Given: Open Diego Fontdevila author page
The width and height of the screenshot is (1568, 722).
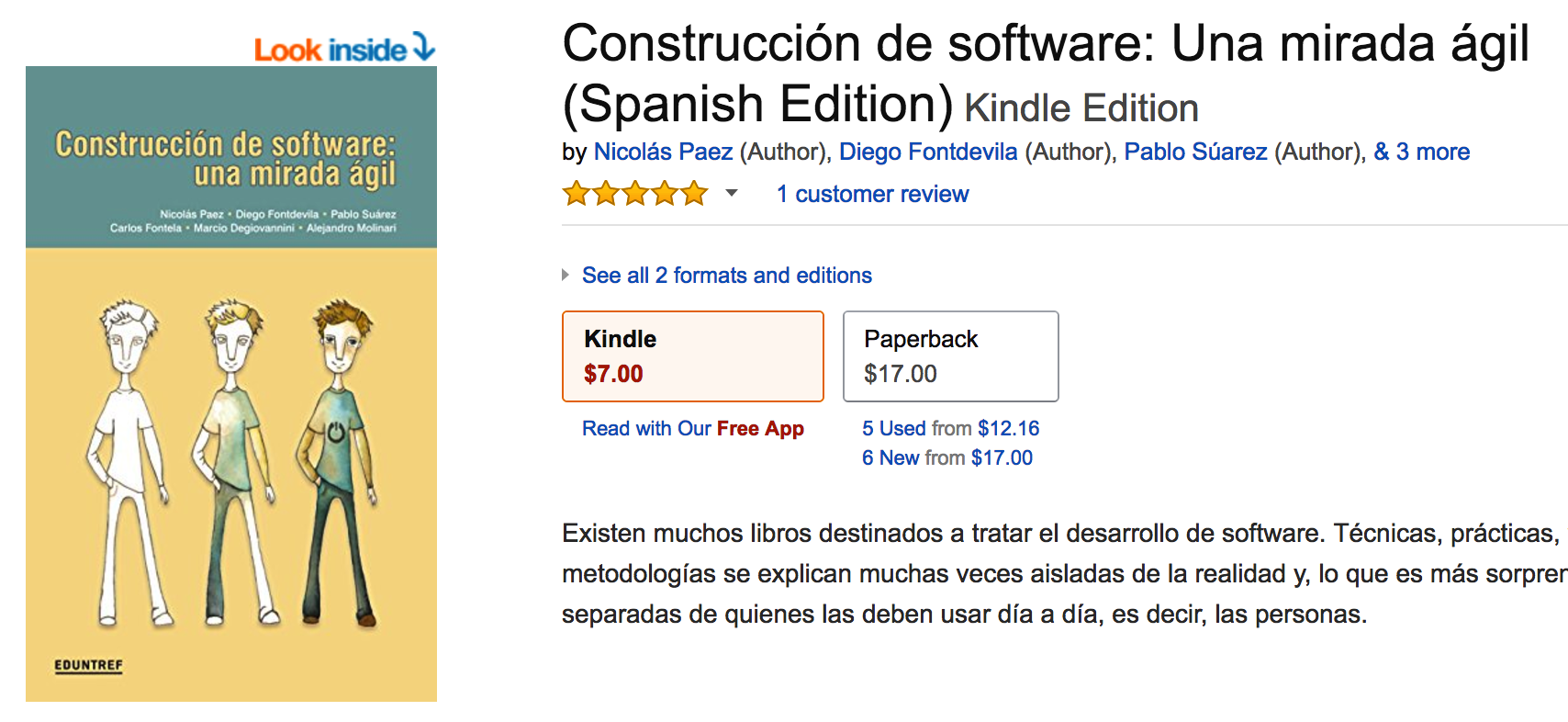Looking at the screenshot, I should tap(928, 152).
